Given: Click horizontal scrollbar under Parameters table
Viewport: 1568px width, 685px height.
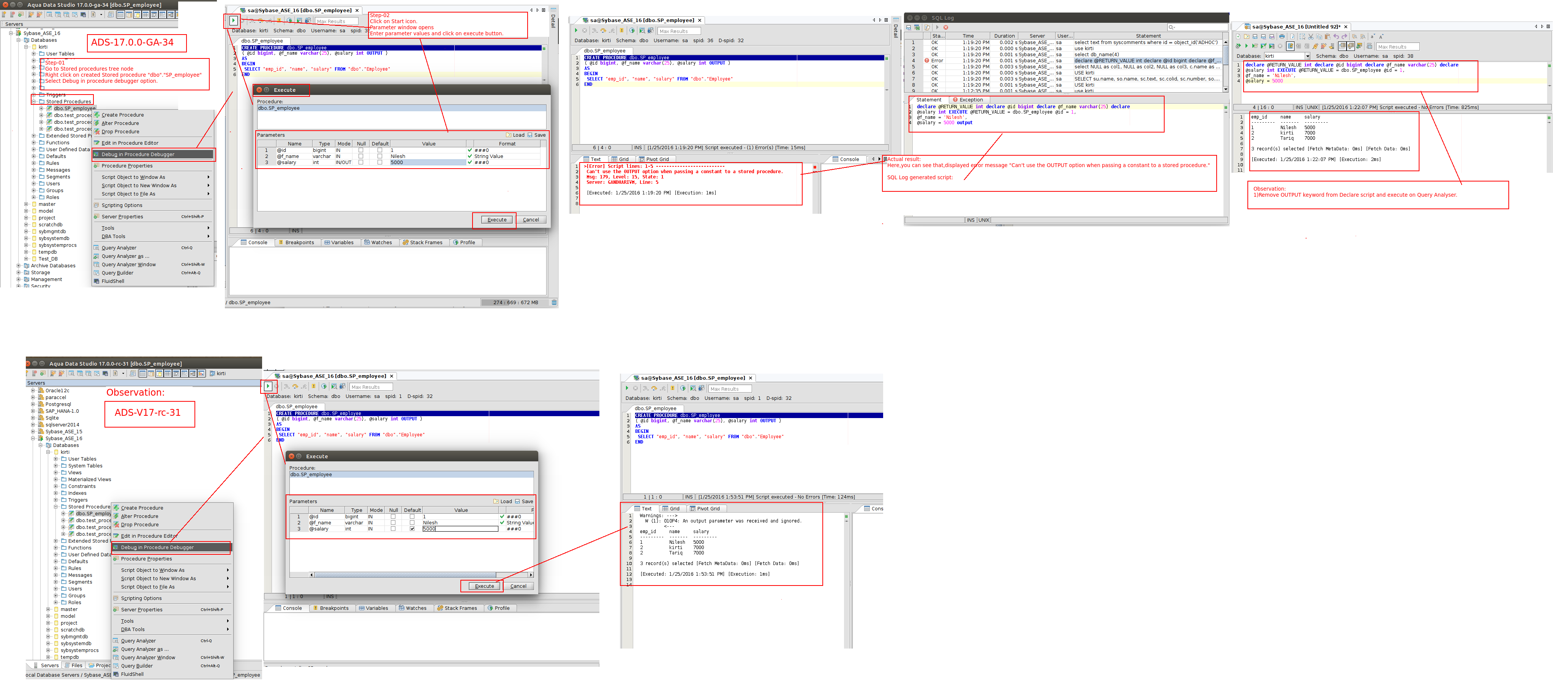Looking at the screenshot, I should coord(405,575).
